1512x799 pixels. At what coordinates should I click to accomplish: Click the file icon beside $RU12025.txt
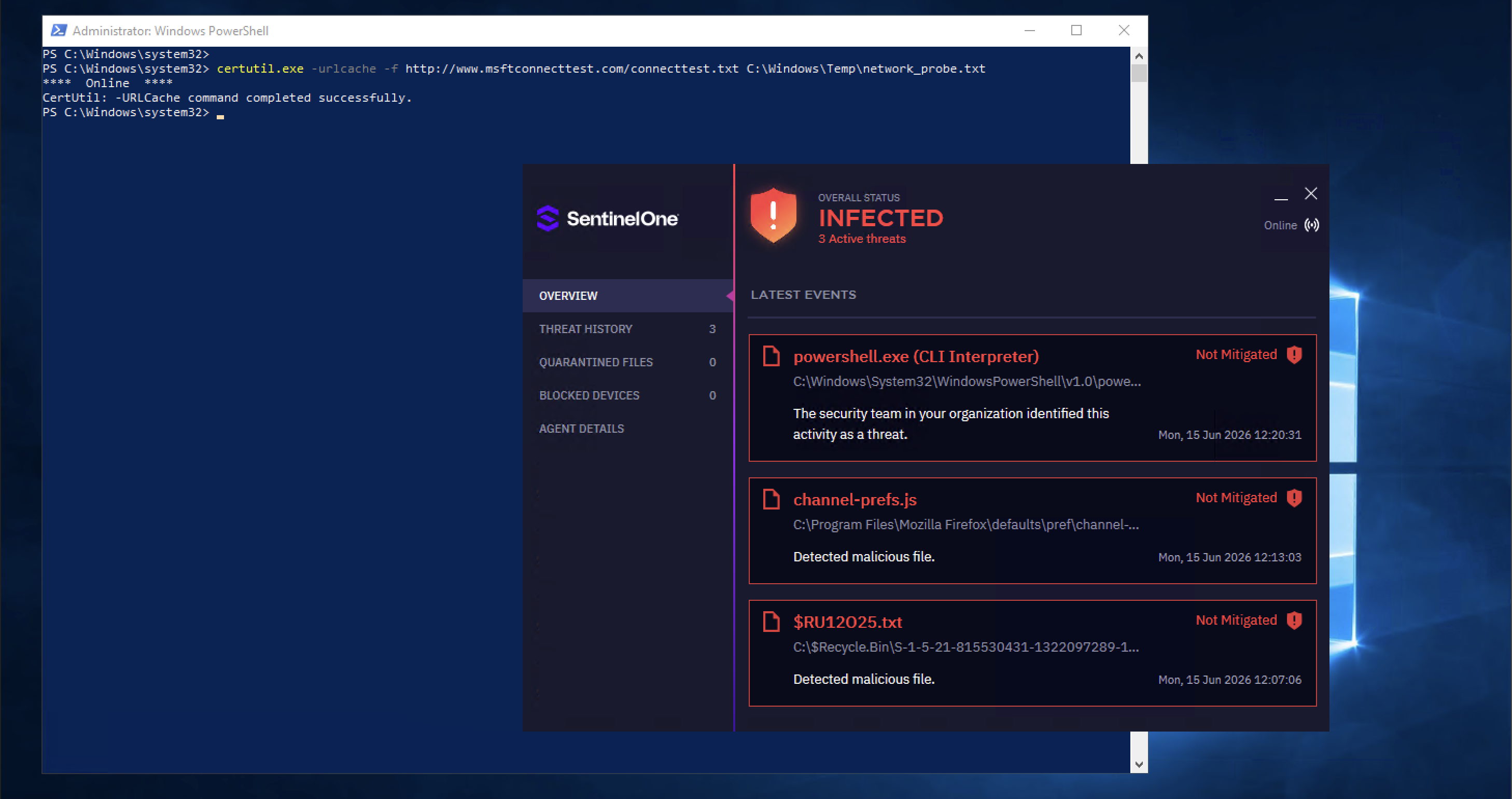tap(771, 622)
